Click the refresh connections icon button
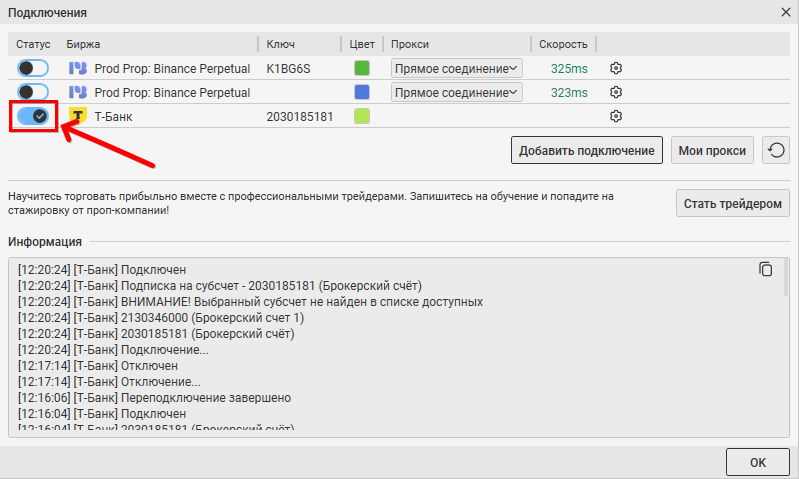799x479 pixels. point(776,150)
